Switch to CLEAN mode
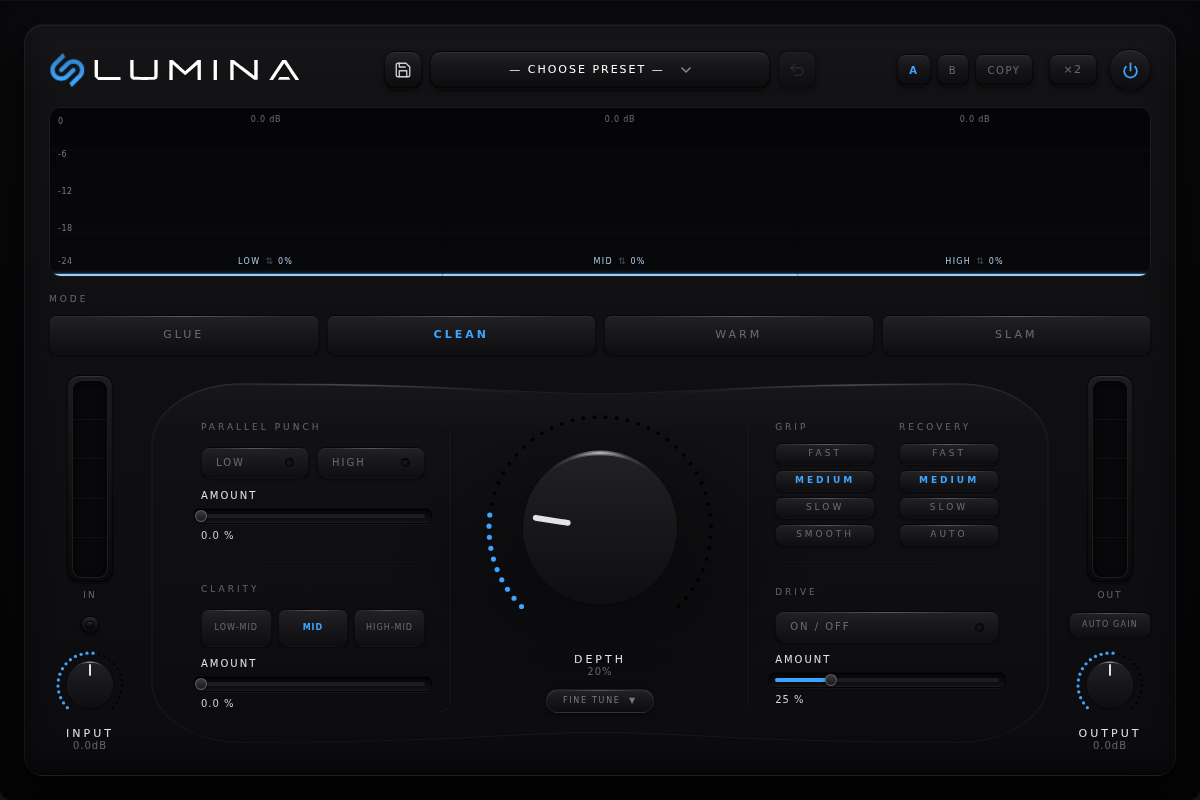Viewport: 1200px width, 800px height. click(461, 335)
